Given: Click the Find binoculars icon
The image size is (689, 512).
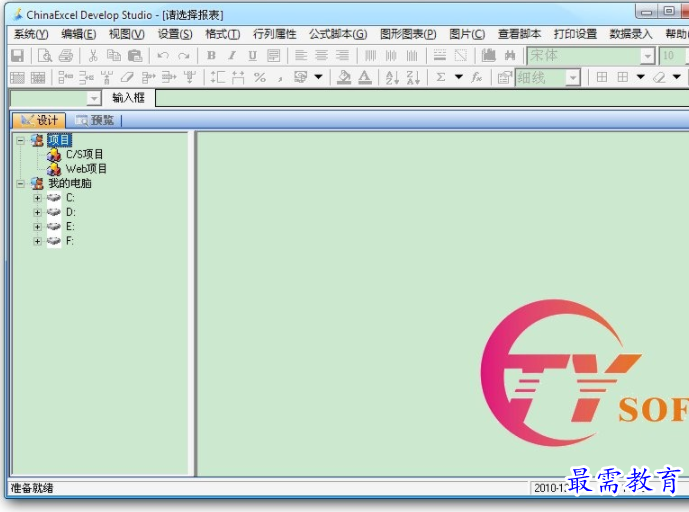Looking at the screenshot, I should (510, 56).
